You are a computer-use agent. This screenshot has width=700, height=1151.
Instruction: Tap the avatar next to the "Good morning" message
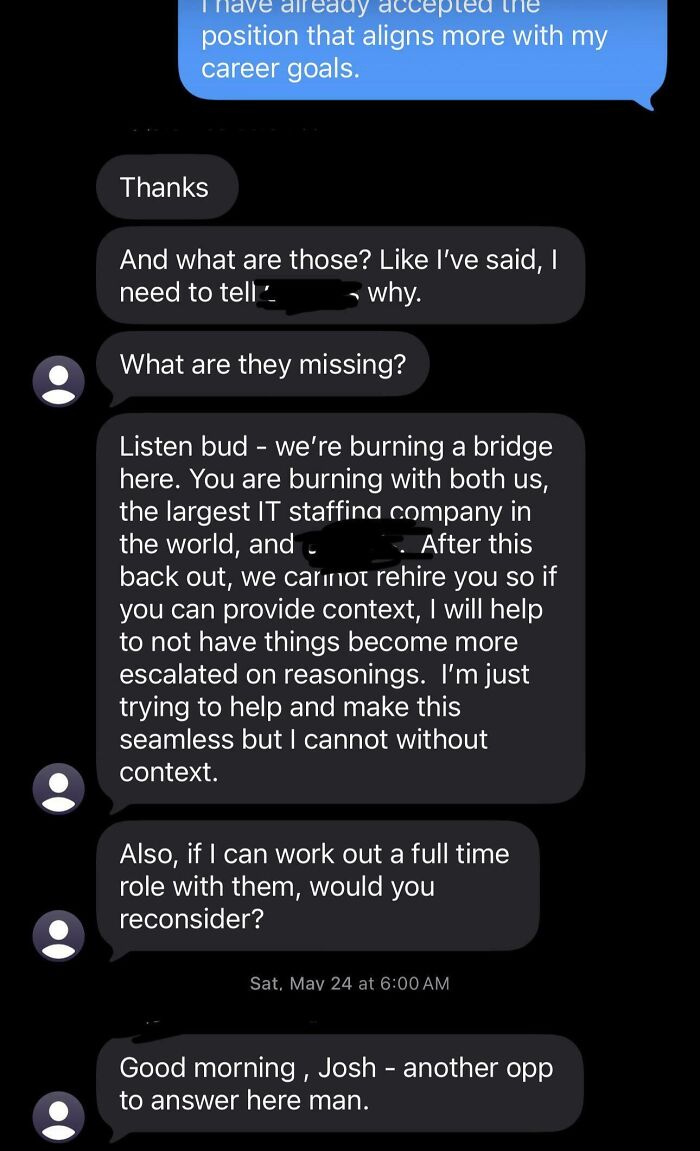click(x=60, y=1118)
